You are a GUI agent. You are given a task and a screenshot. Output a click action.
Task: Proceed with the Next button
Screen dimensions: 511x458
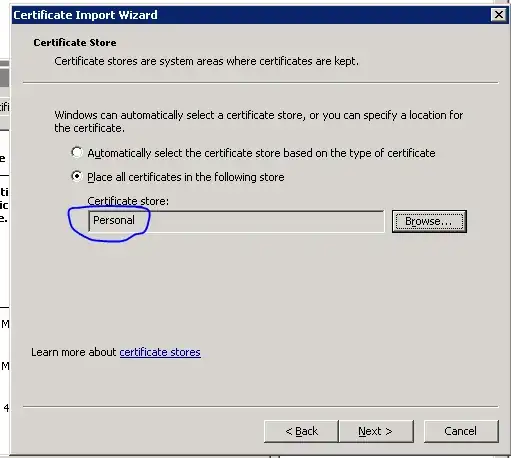tap(376, 431)
